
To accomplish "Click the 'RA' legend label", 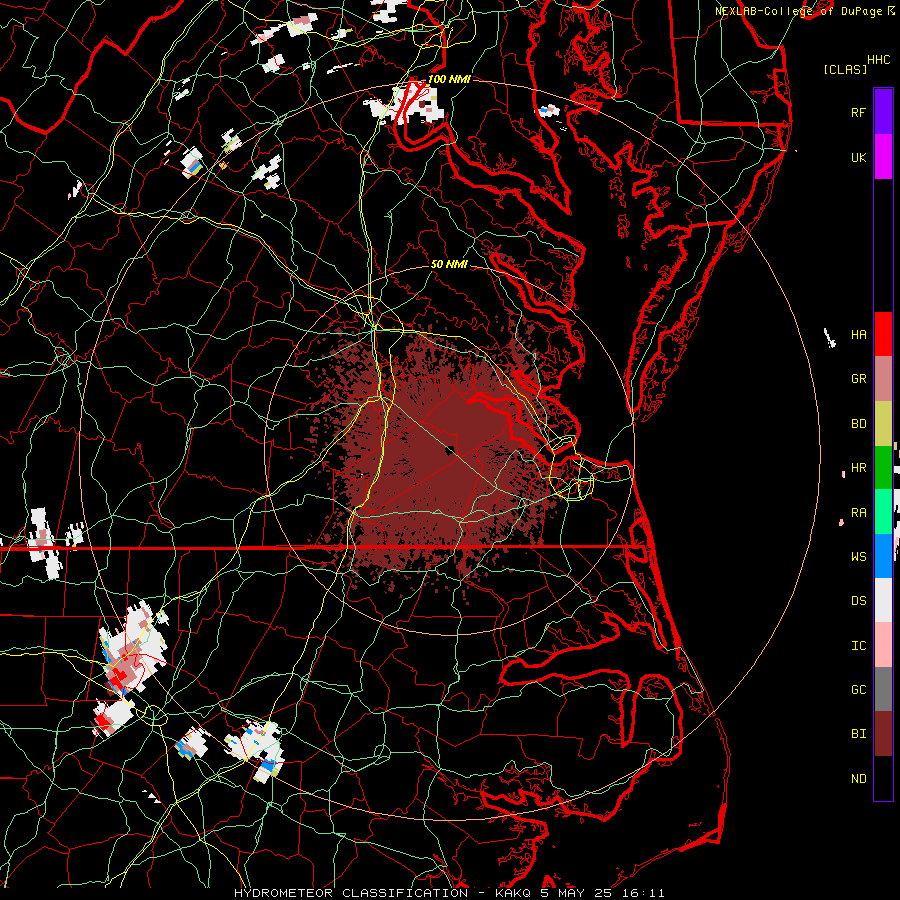I will coord(858,512).
